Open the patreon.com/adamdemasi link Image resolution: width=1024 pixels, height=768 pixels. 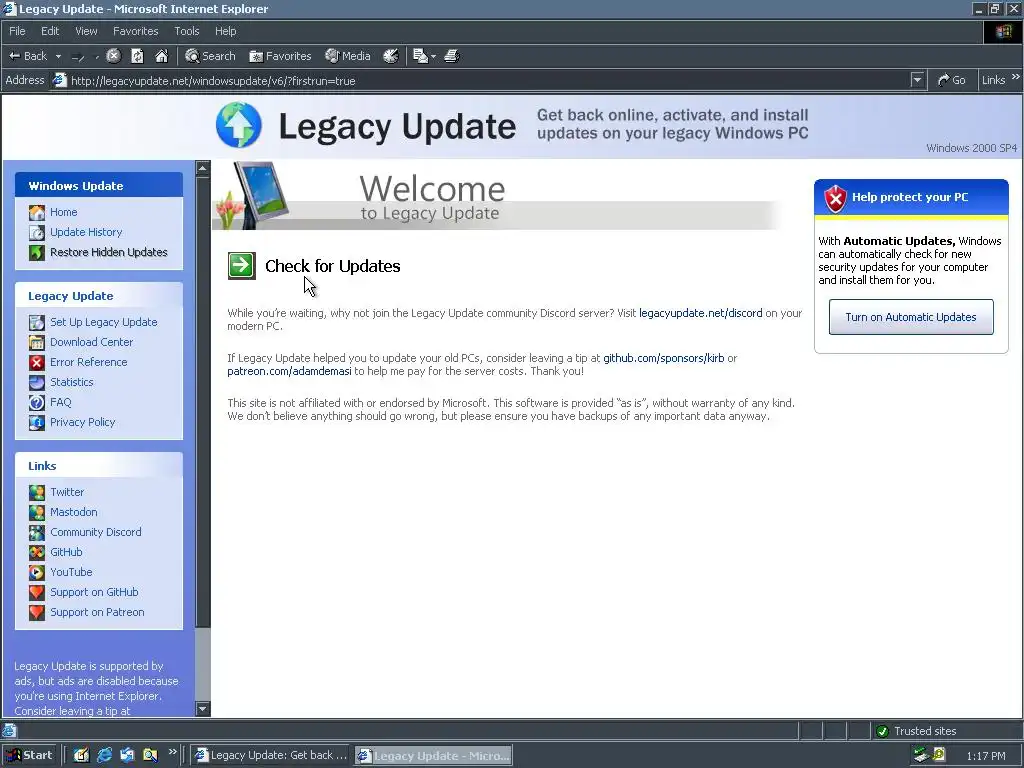pyautogui.click(x=289, y=371)
